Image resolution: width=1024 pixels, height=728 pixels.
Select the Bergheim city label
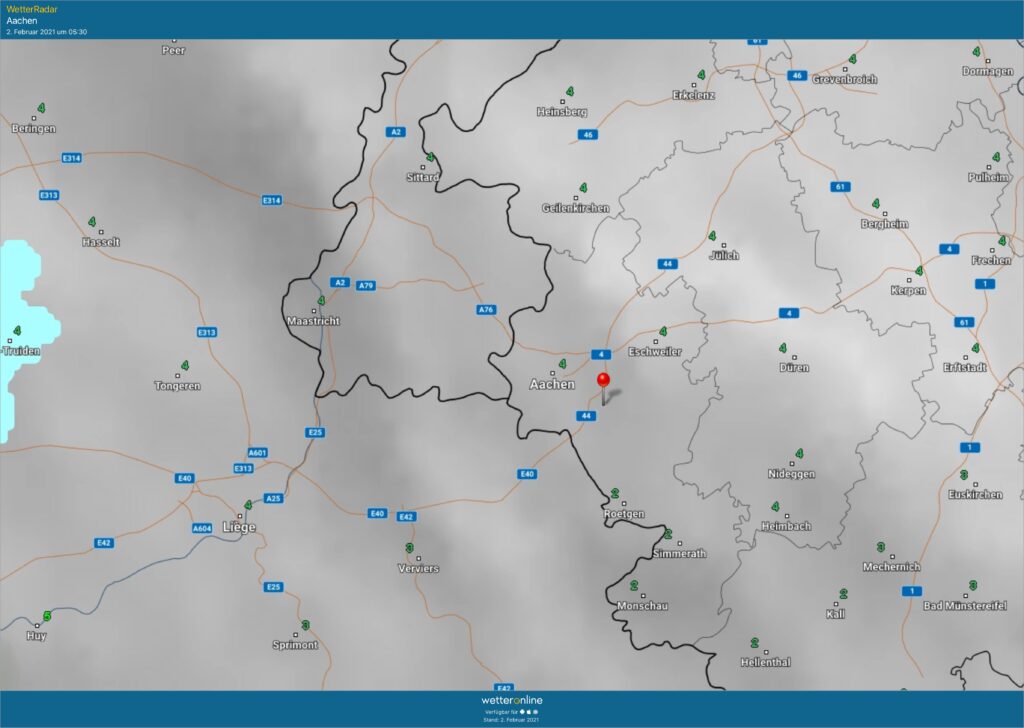pyautogui.click(x=884, y=223)
